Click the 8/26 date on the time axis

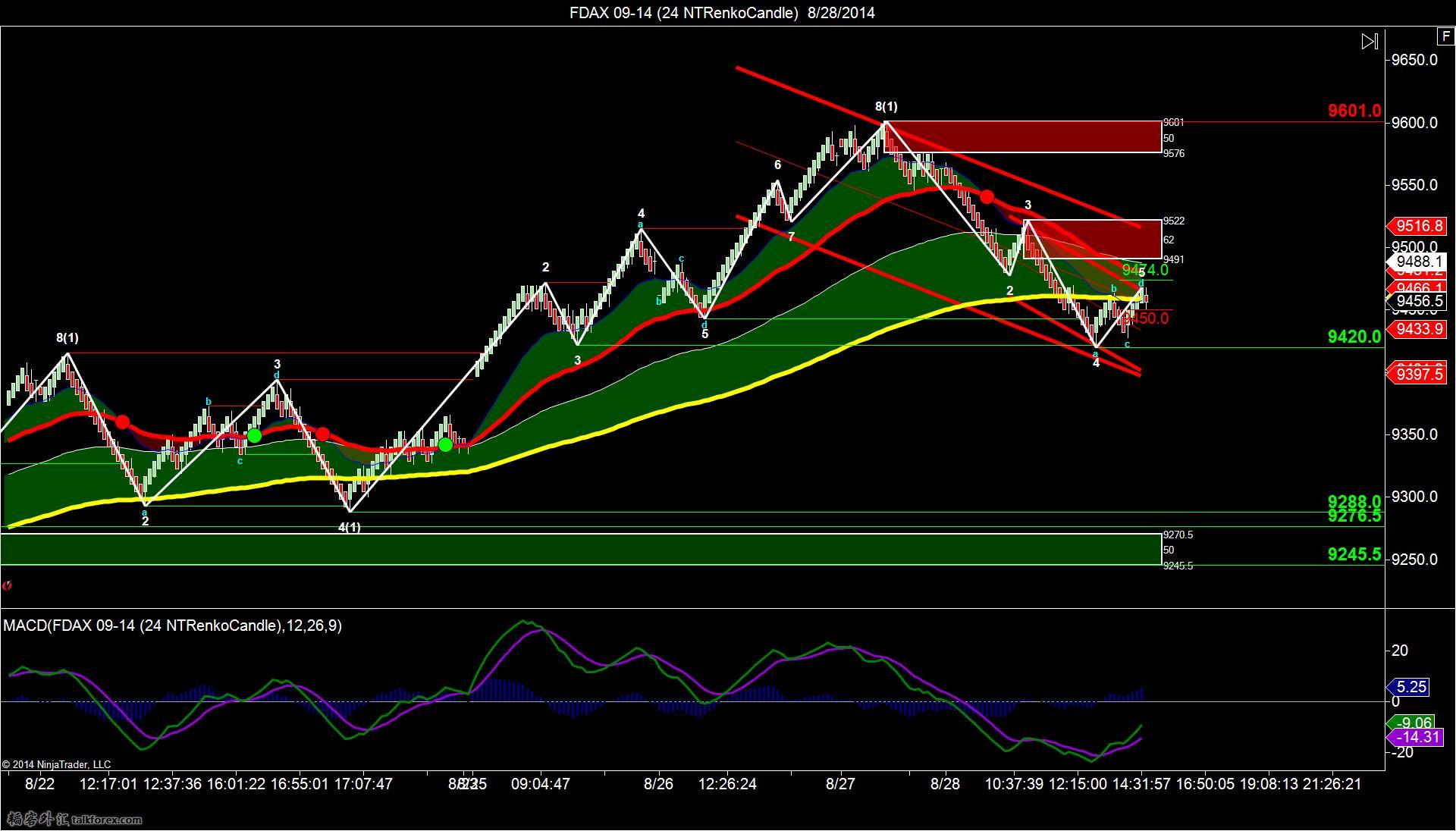click(x=658, y=784)
